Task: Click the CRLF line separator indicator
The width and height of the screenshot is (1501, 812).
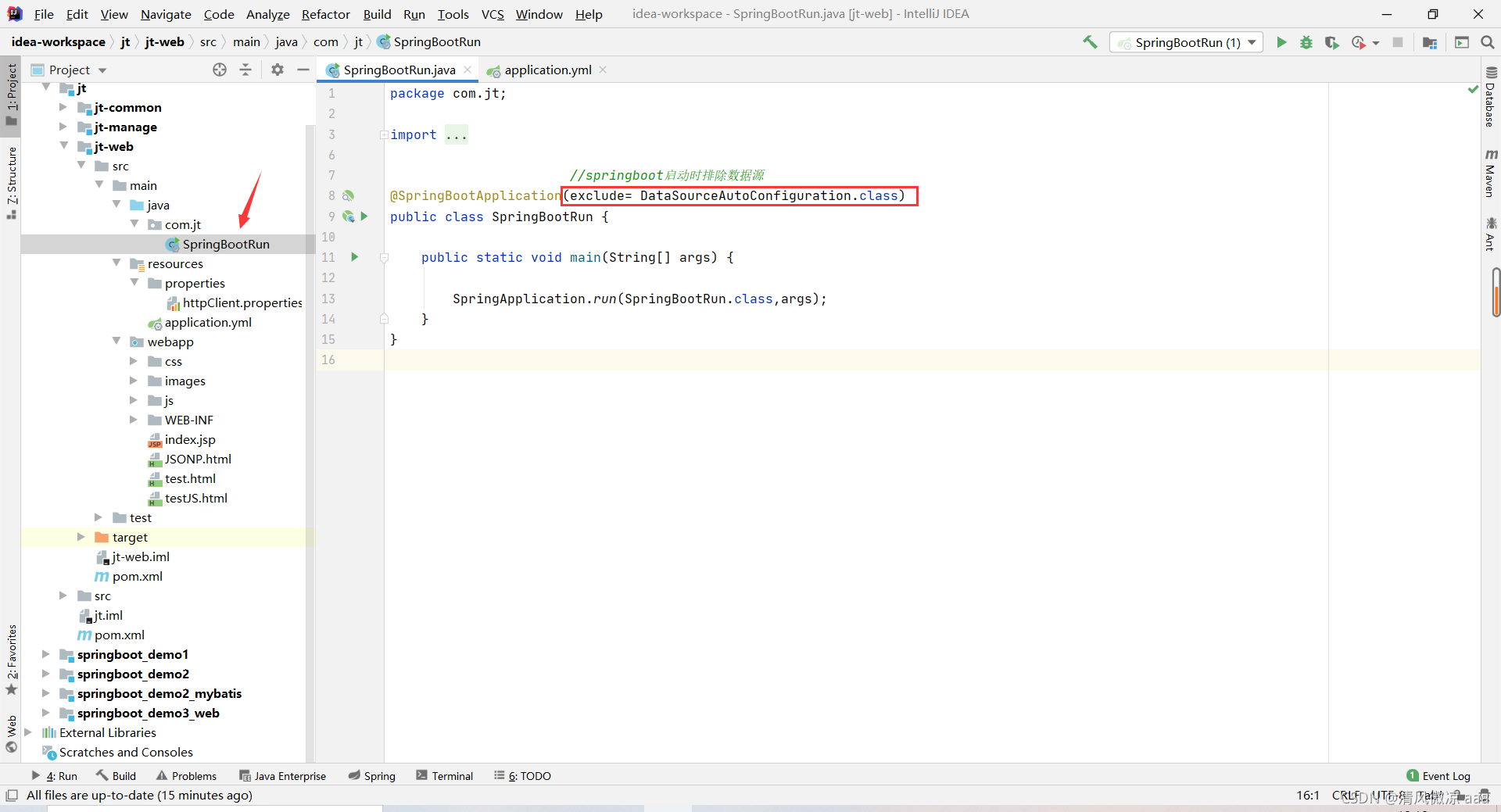Action: (x=1345, y=796)
